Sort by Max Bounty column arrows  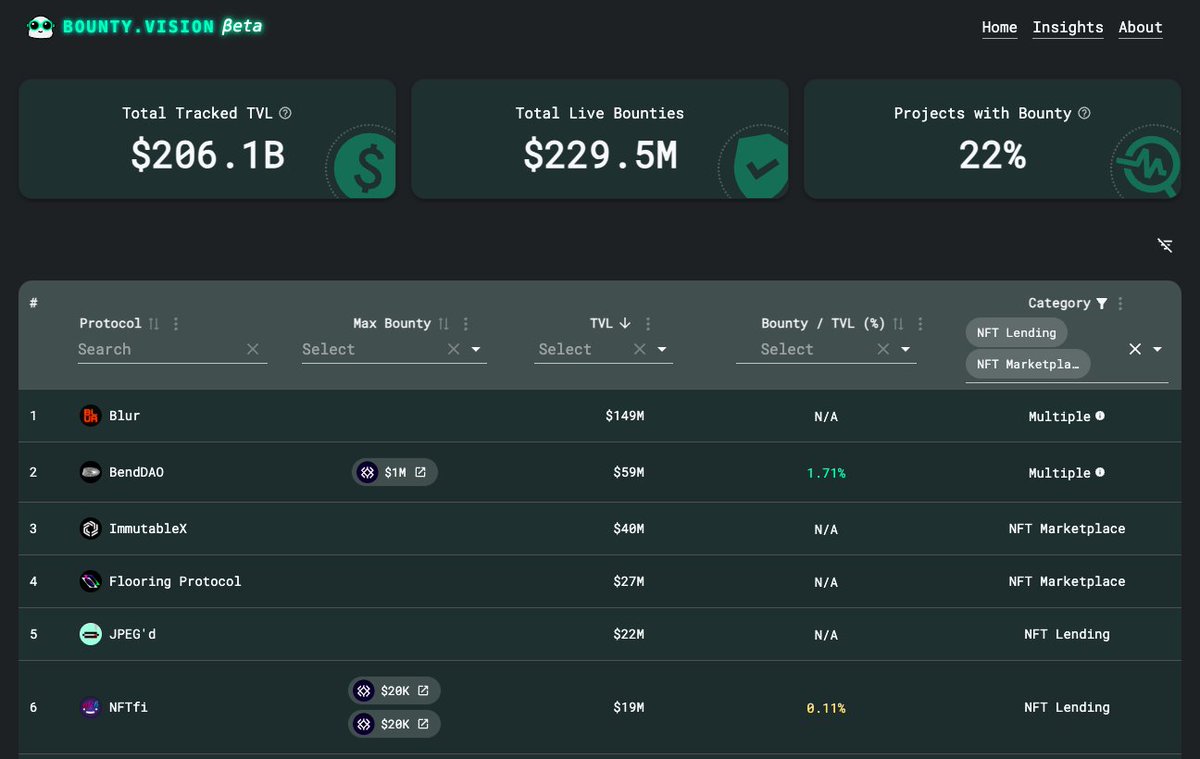(444, 323)
